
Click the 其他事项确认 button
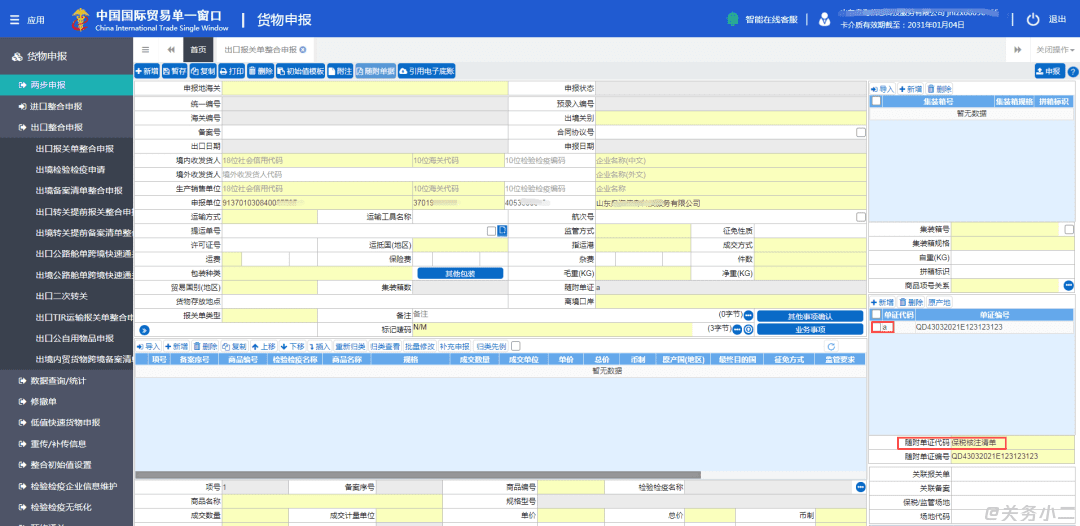(810, 316)
